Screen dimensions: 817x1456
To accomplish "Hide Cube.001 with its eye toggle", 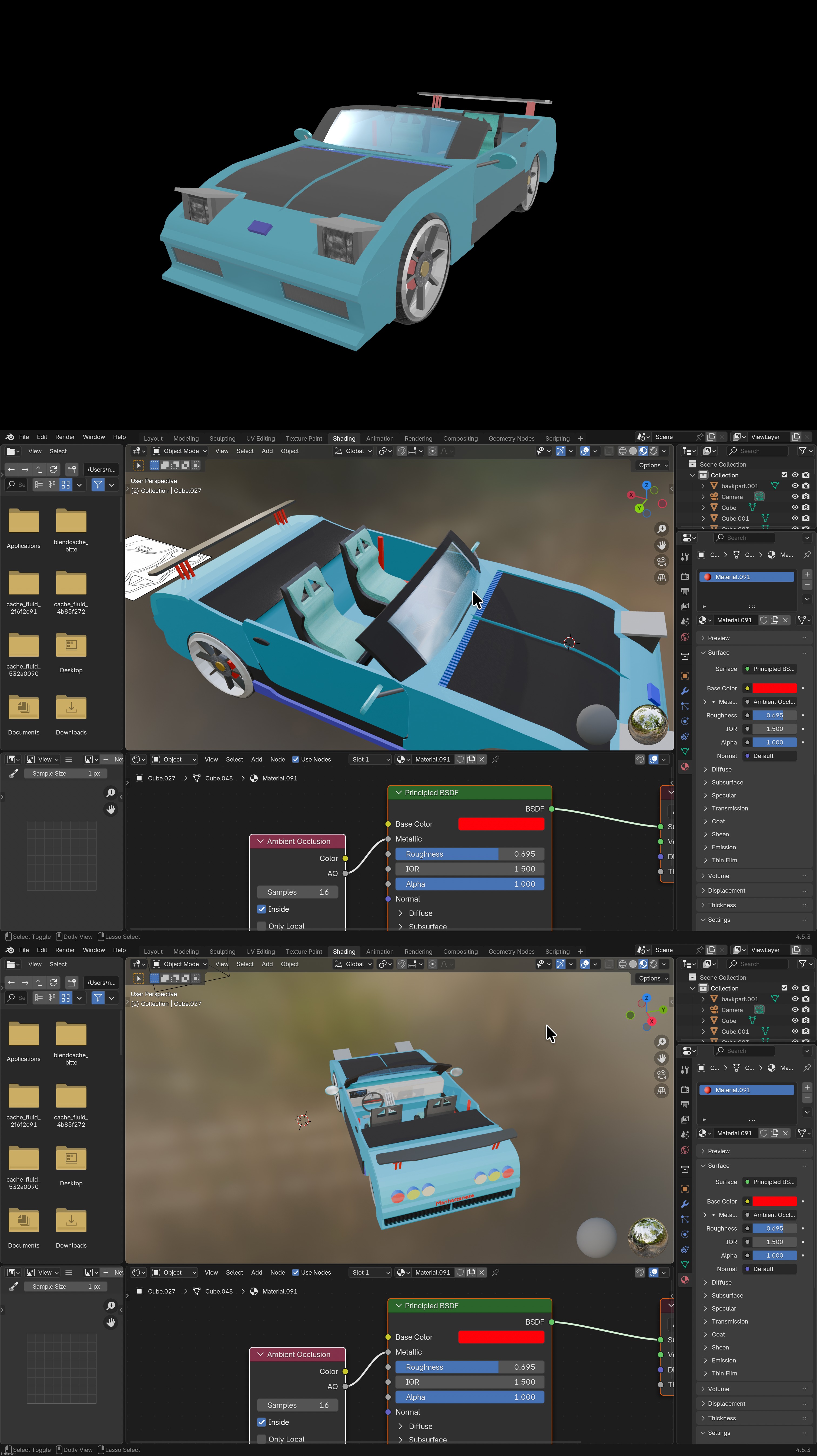I will [x=795, y=518].
